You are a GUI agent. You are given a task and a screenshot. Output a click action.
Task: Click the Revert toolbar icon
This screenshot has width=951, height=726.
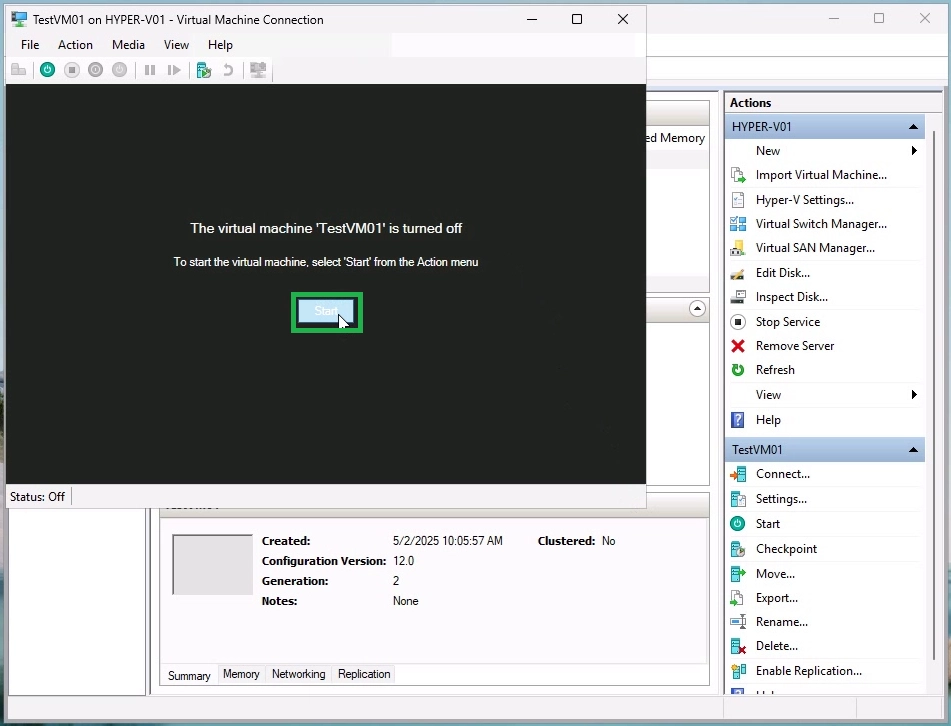click(228, 70)
